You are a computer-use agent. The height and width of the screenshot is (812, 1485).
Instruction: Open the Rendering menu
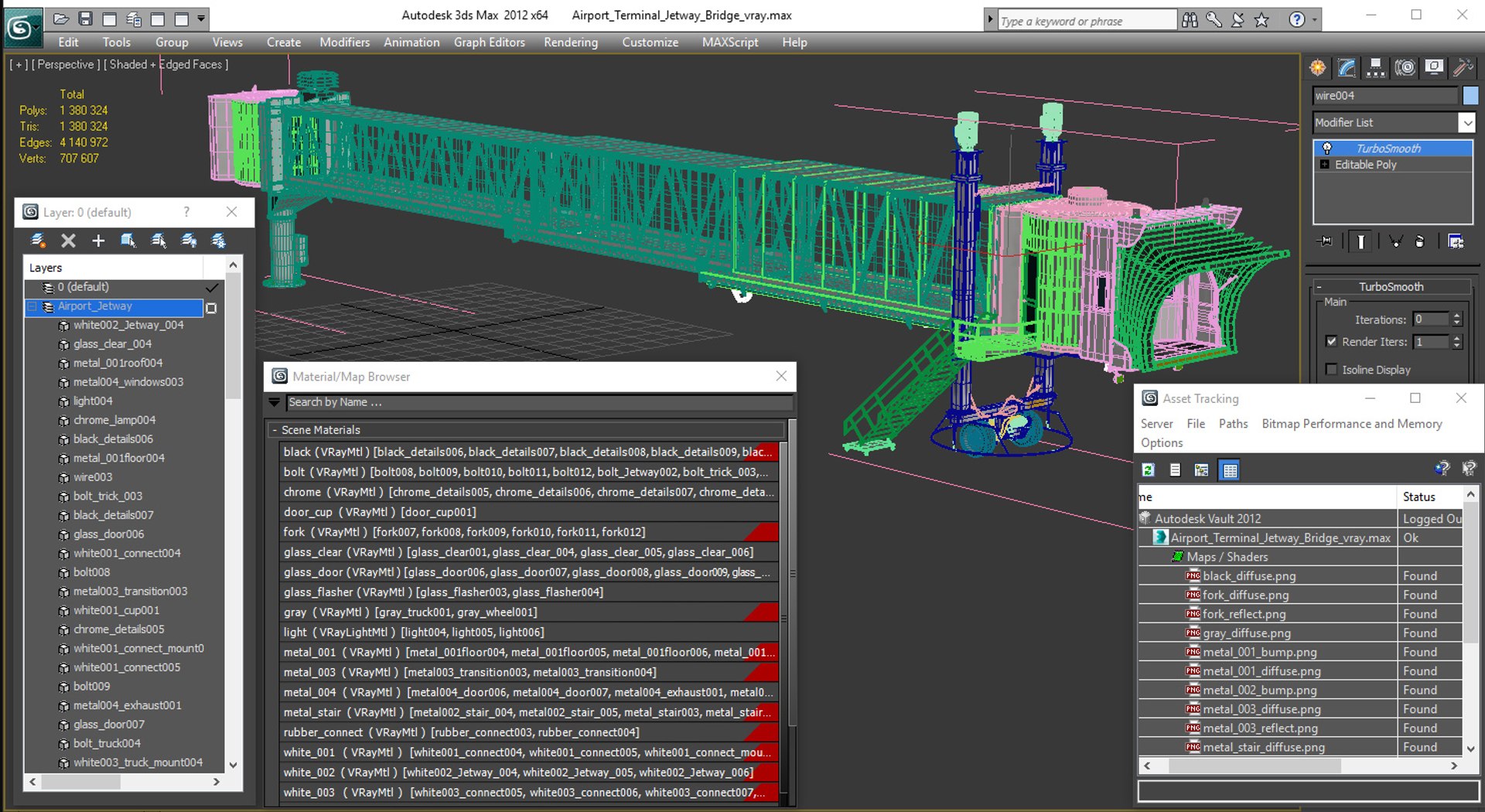coord(571,43)
